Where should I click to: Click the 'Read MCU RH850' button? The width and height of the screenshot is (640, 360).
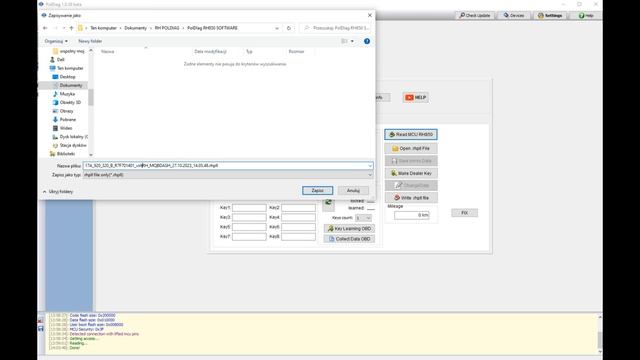click(411, 134)
